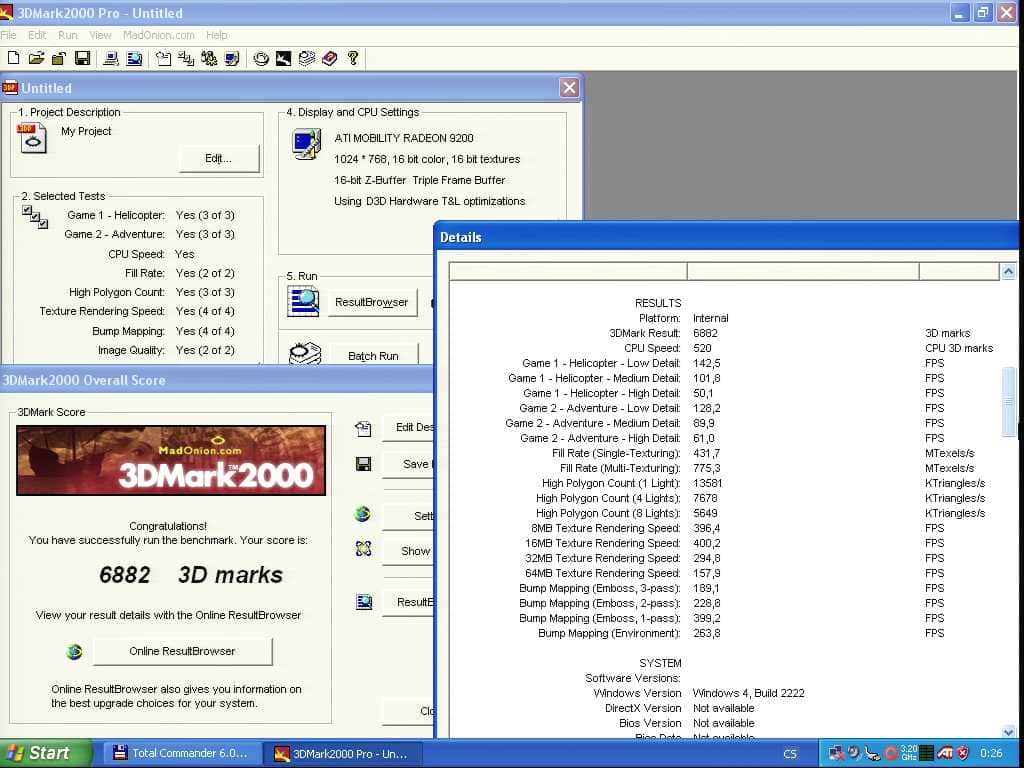The image size is (1024, 768).
Task: Click the Save button in Overall Score window
Action: 408,464
